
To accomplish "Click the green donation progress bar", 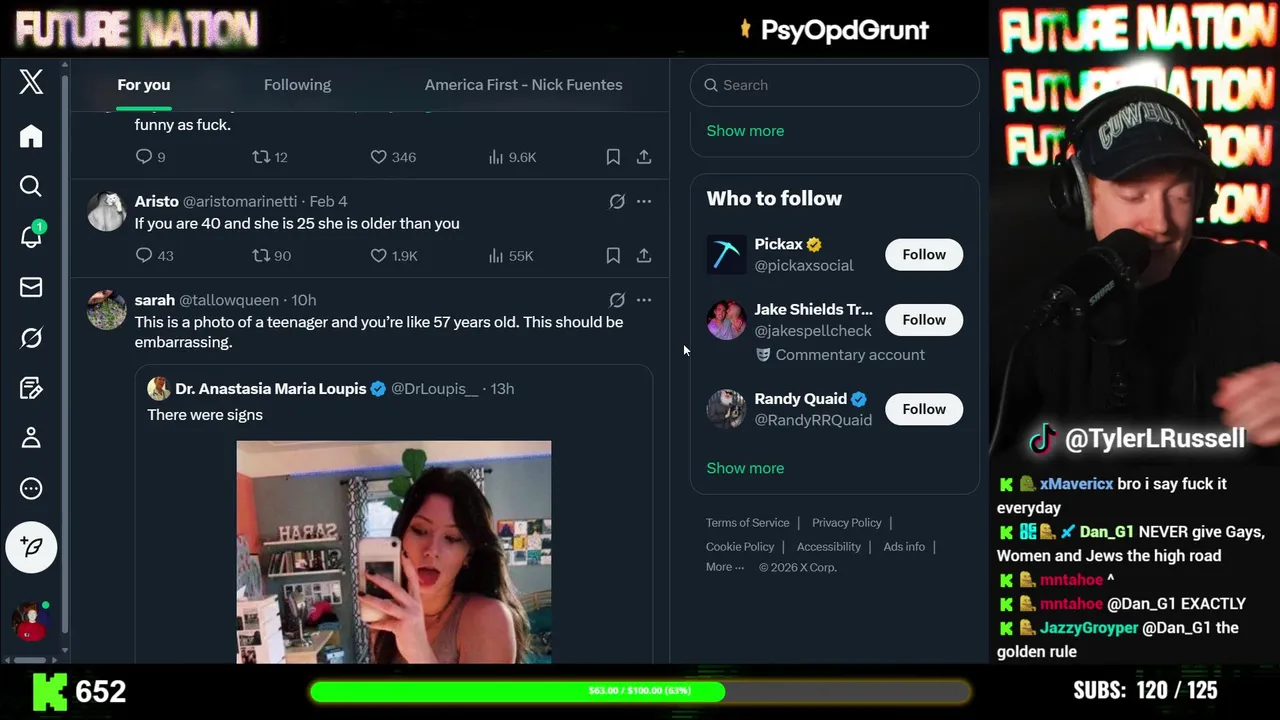I will [x=640, y=691].
